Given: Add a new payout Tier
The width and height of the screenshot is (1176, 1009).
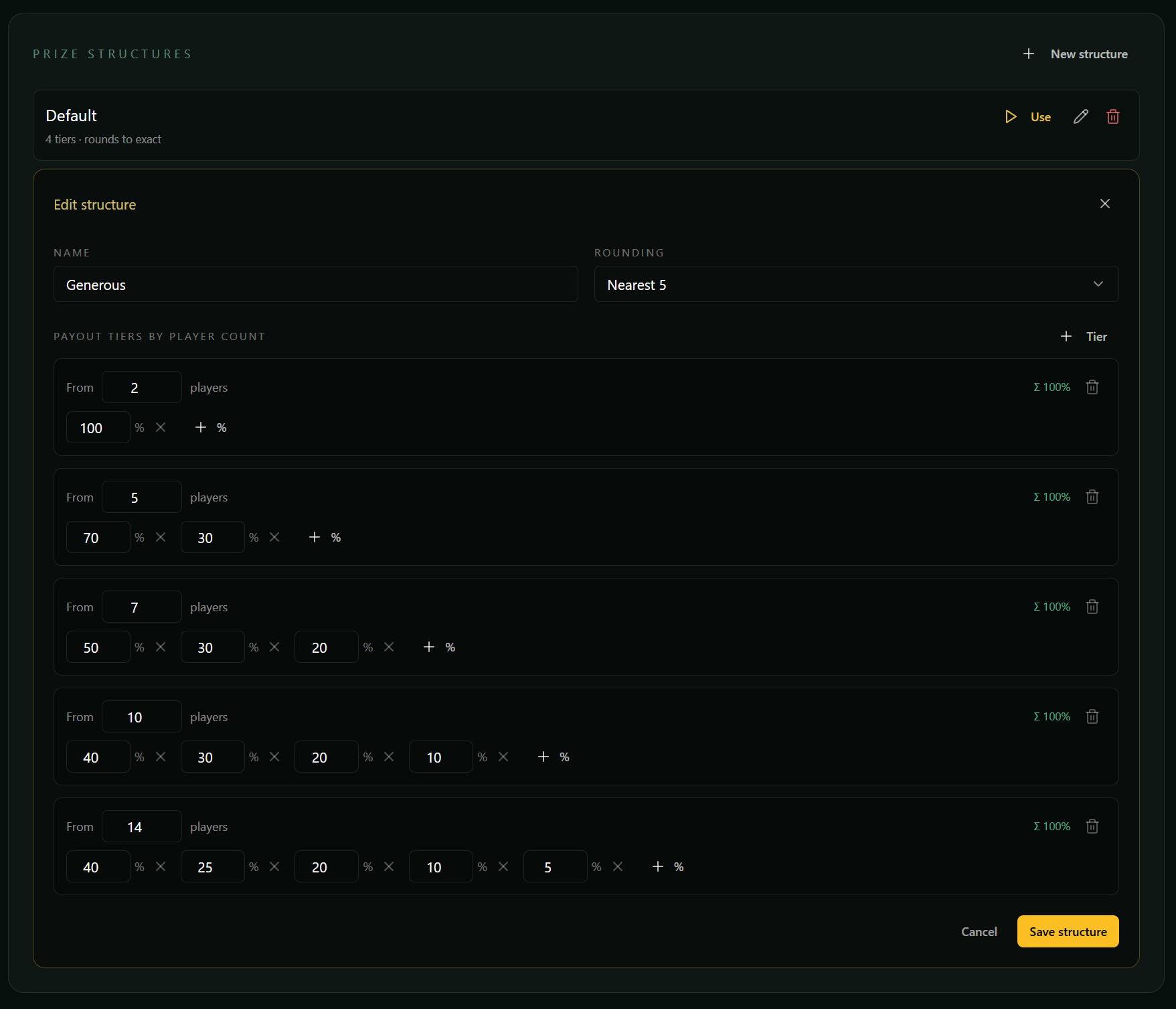Looking at the screenshot, I should (x=1084, y=336).
